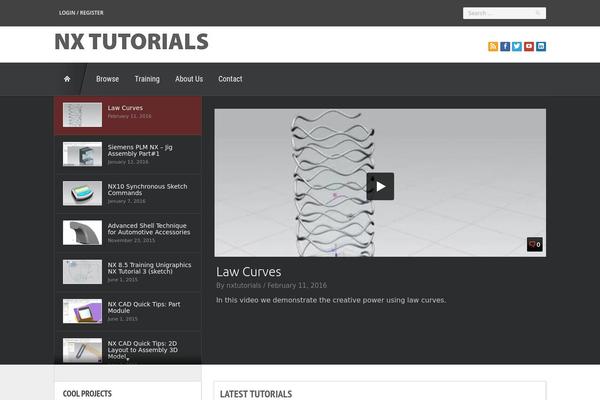Click the LATEST TUTORIALS heading
The height and width of the screenshot is (400, 600).
(x=256, y=394)
